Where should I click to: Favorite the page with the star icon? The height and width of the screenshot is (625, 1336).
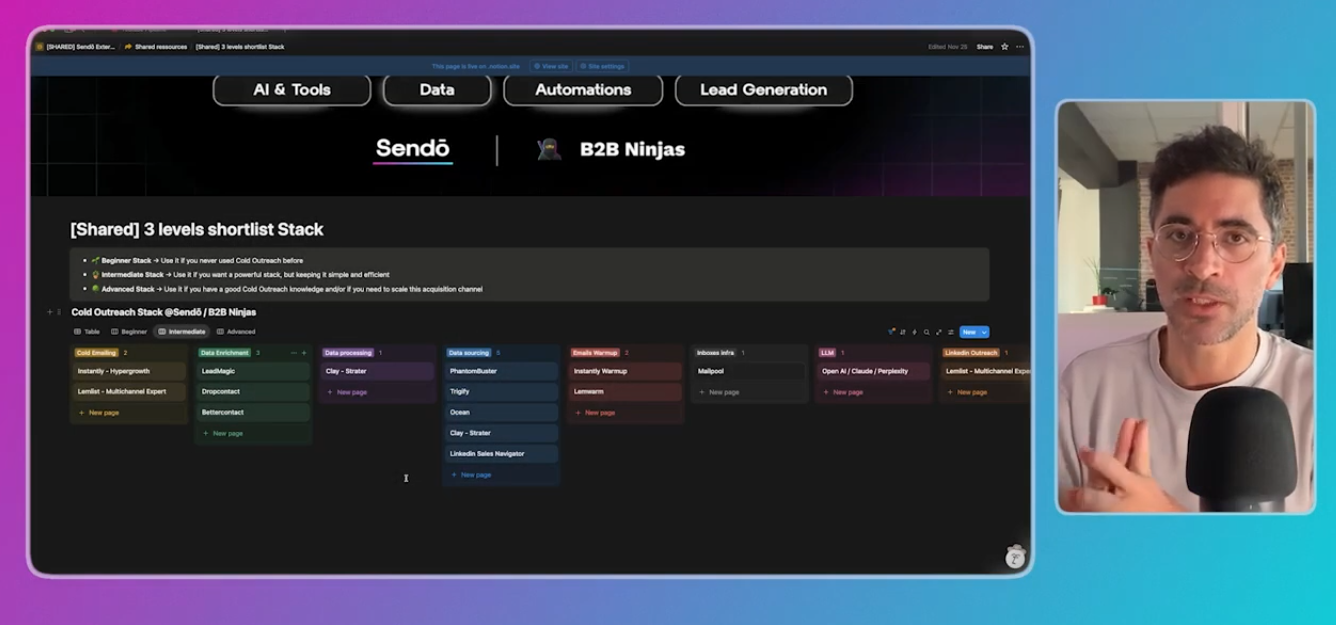point(1005,46)
